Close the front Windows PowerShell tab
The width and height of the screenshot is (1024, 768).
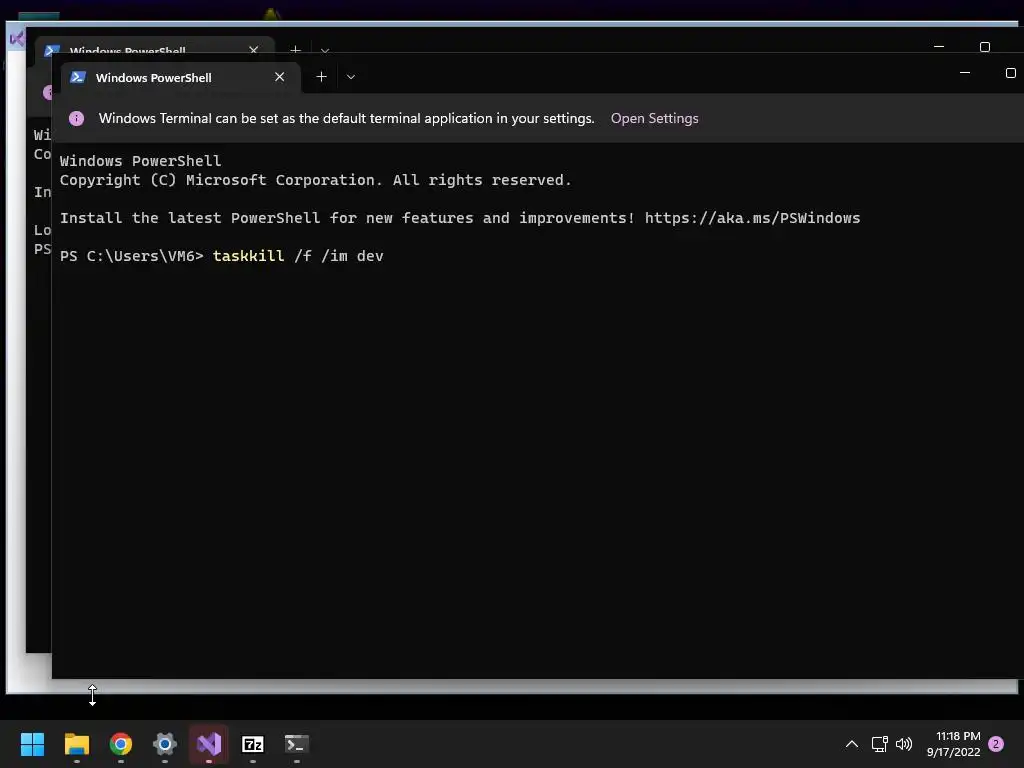point(280,77)
